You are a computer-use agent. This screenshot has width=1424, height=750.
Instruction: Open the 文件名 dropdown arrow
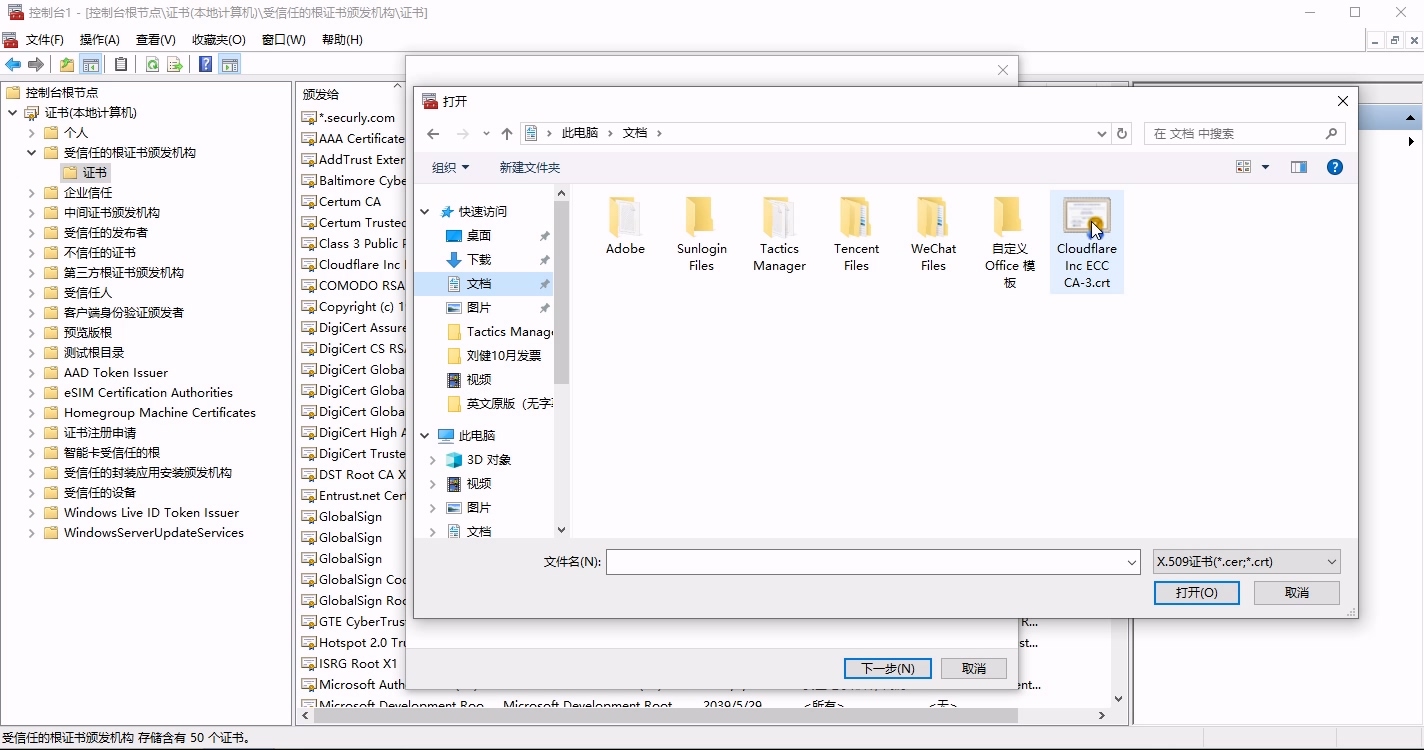coord(1132,563)
